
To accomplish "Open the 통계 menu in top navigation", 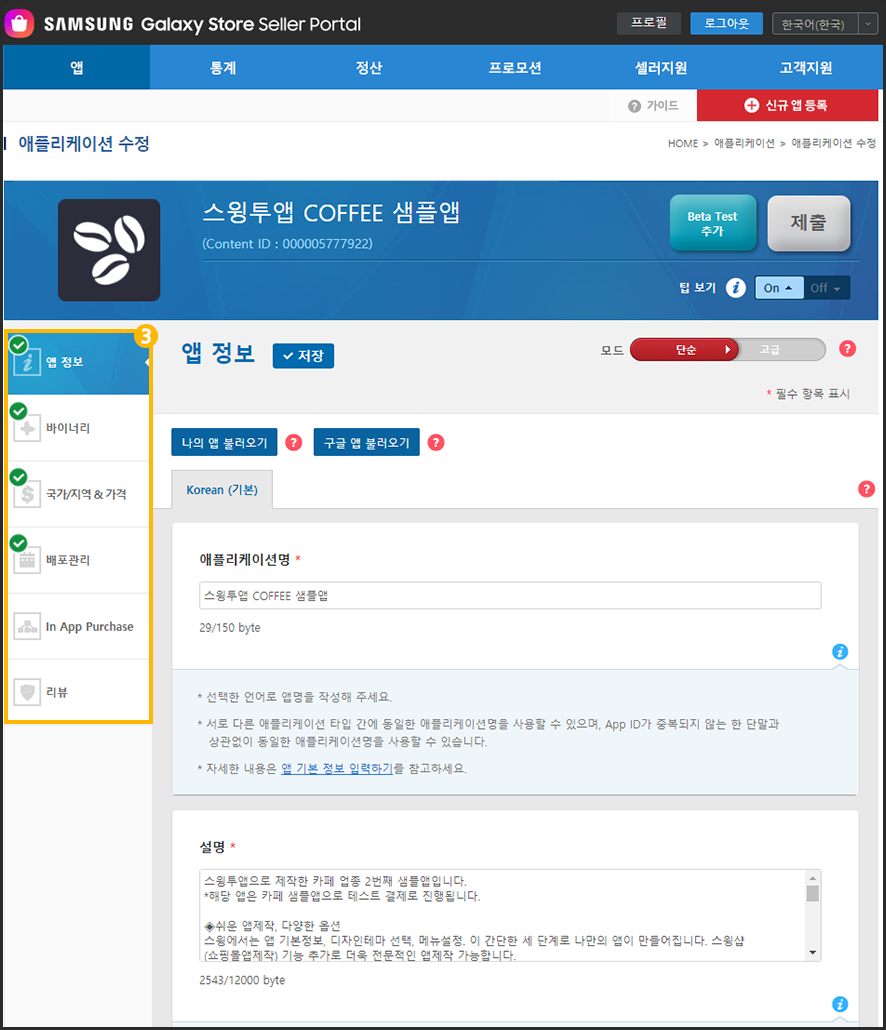I will [223, 68].
